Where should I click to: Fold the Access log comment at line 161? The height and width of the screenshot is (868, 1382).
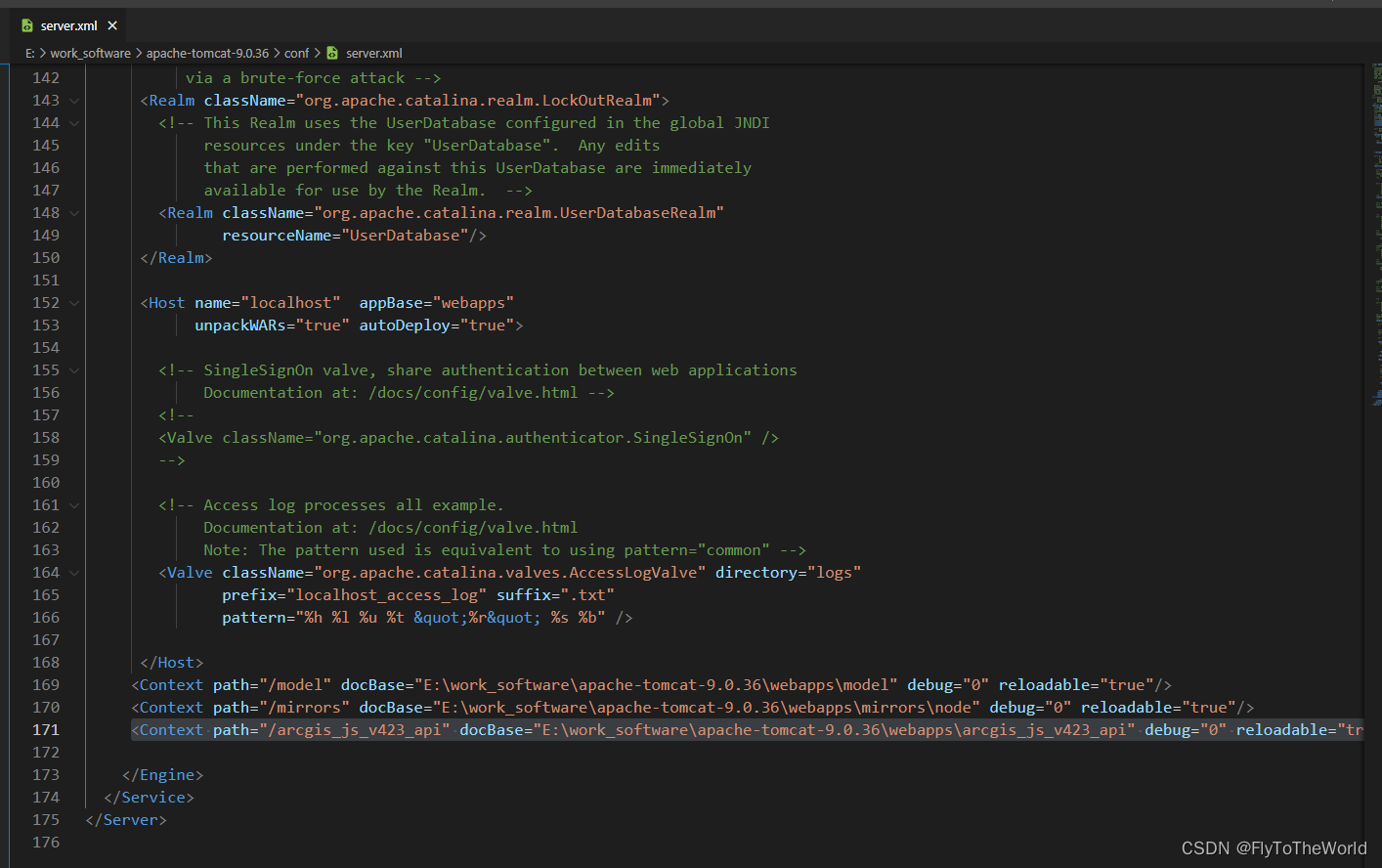click(x=74, y=504)
